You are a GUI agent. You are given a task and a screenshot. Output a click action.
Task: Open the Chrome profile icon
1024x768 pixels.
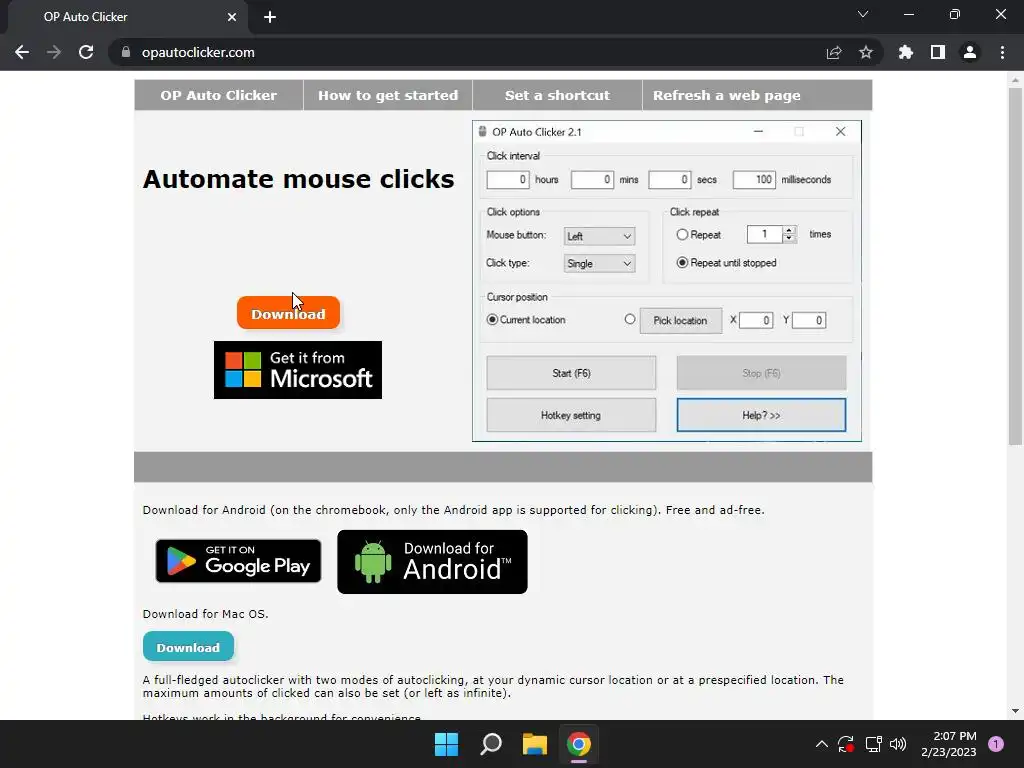coord(970,52)
